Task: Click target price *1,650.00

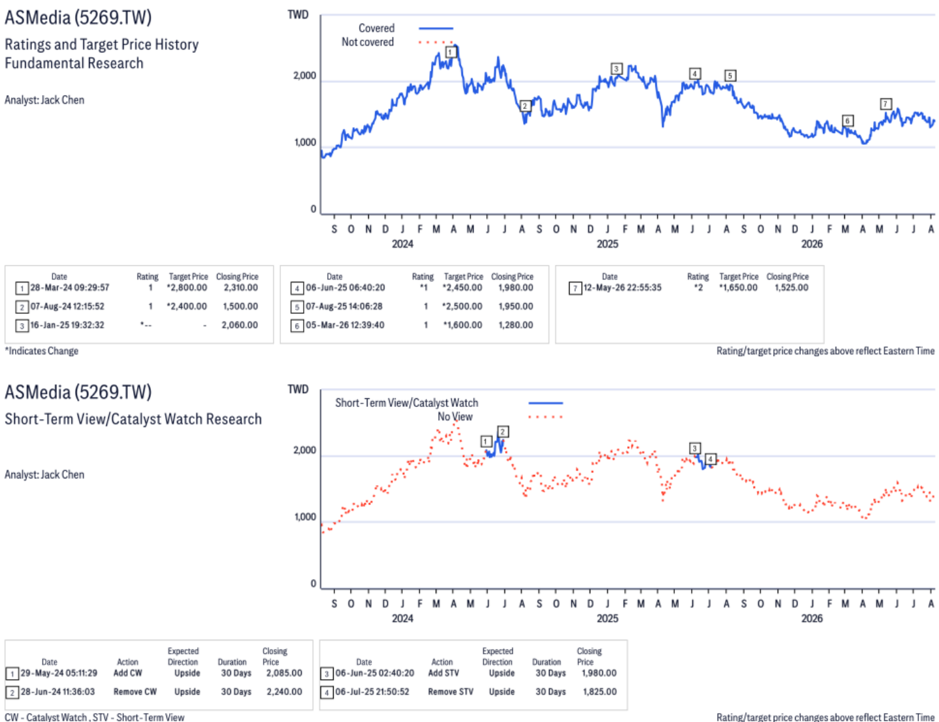Action: point(738,288)
